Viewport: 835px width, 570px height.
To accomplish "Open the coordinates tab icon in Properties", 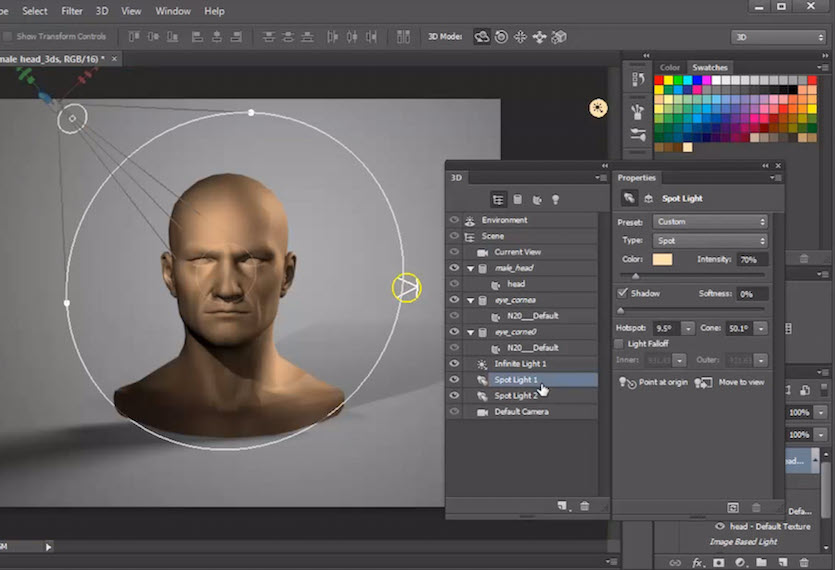I will click(x=649, y=199).
